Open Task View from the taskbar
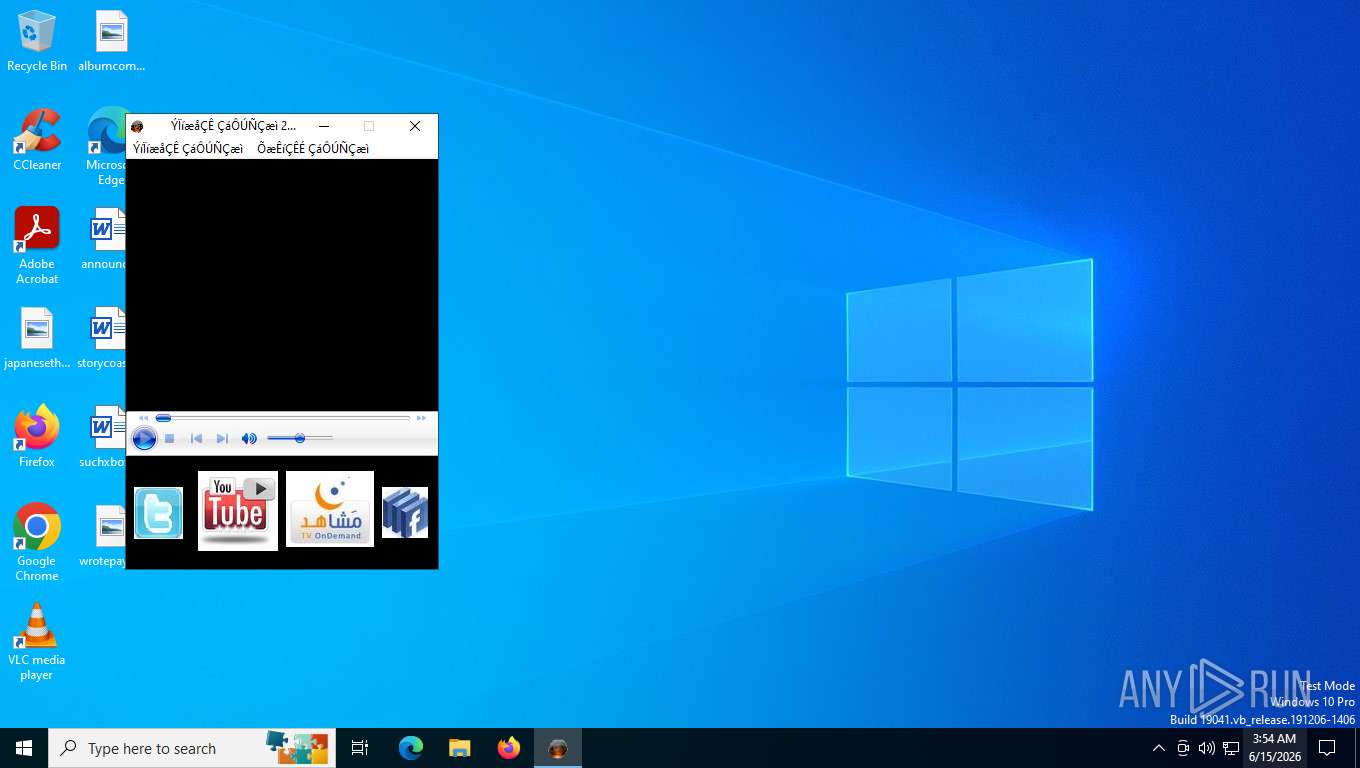This screenshot has height=768, width=1360. [x=360, y=748]
